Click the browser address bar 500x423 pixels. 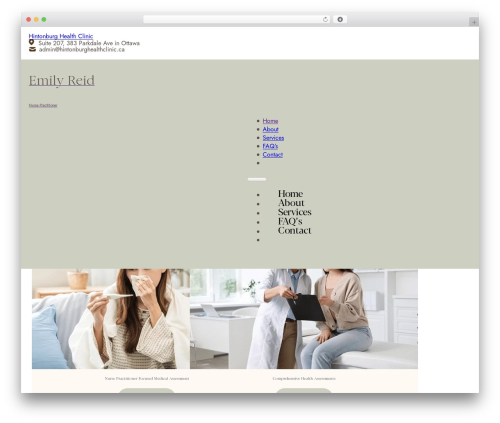pyautogui.click(x=236, y=19)
